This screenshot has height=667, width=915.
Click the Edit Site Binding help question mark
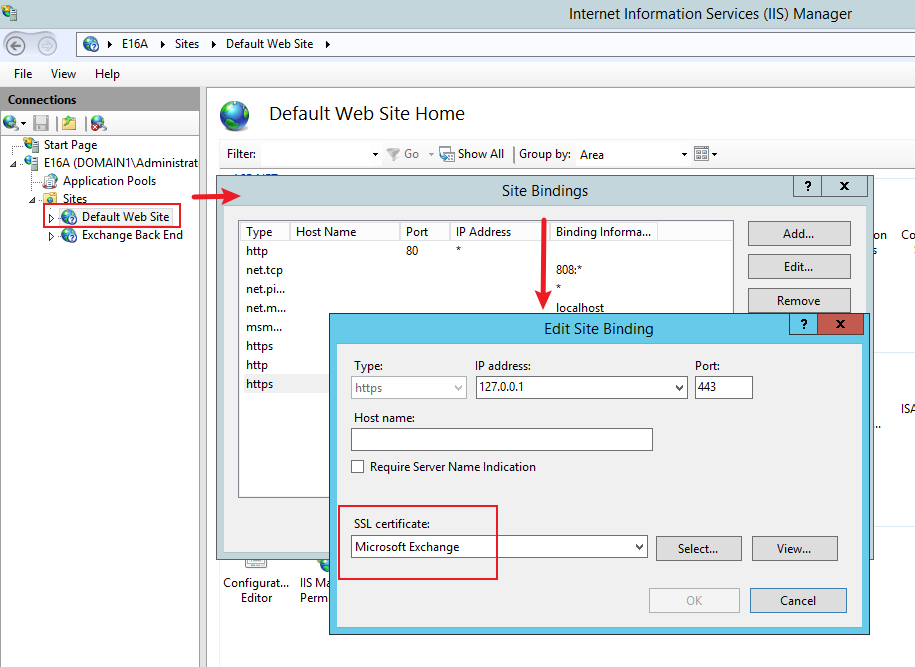click(x=804, y=324)
